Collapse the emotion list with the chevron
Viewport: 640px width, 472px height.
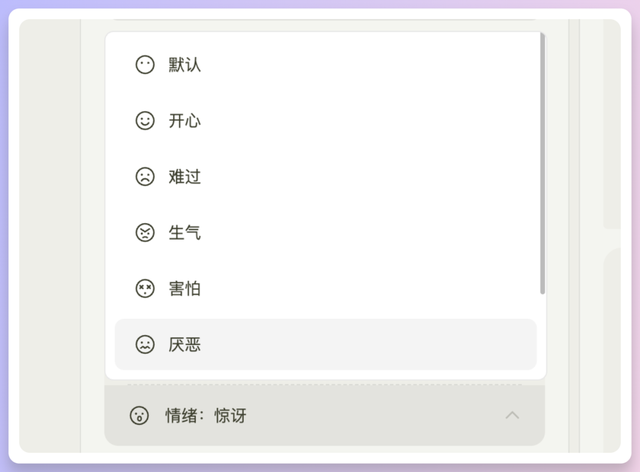512,415
